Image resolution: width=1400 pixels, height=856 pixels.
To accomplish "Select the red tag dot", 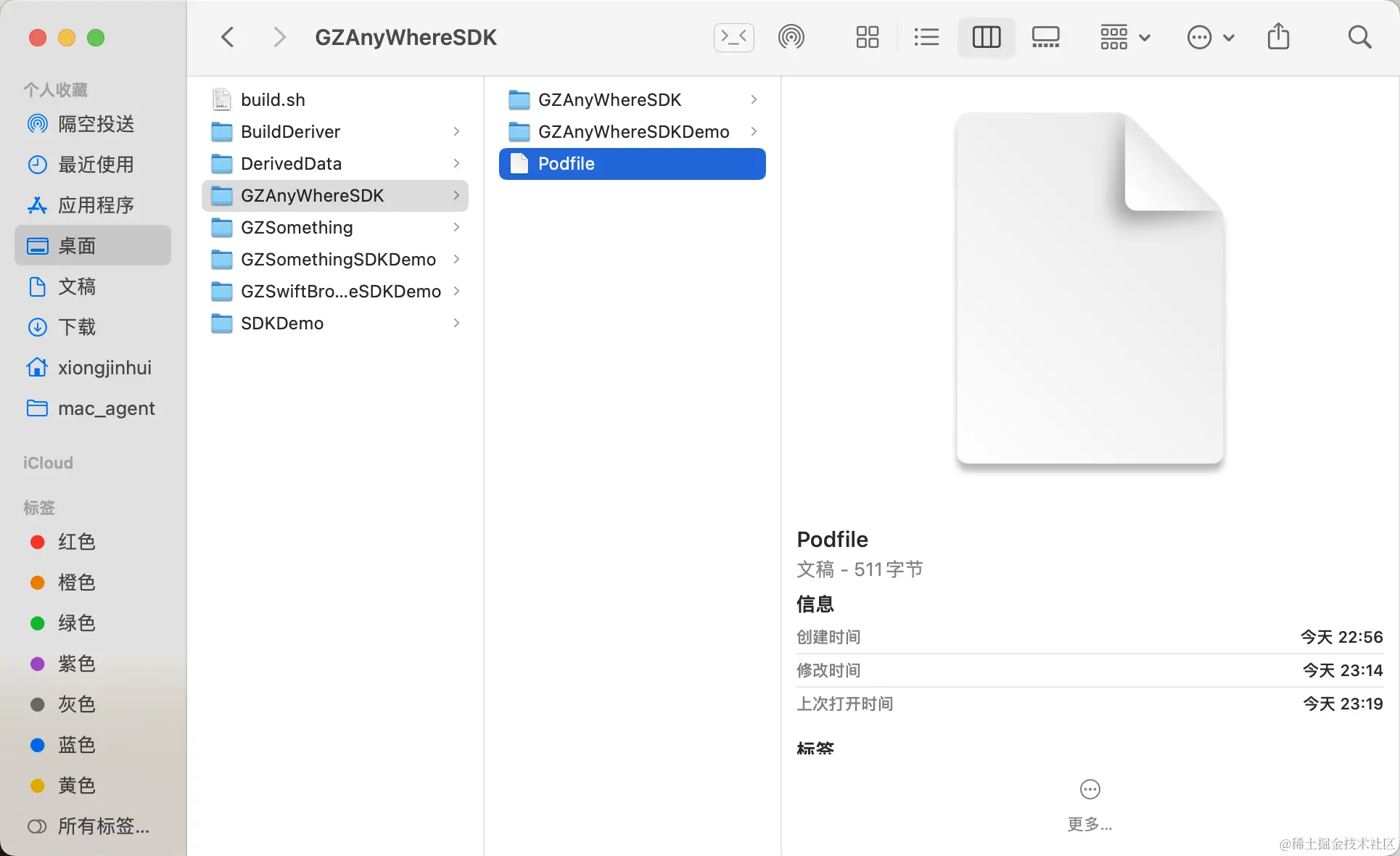I will tap(38, 542).
